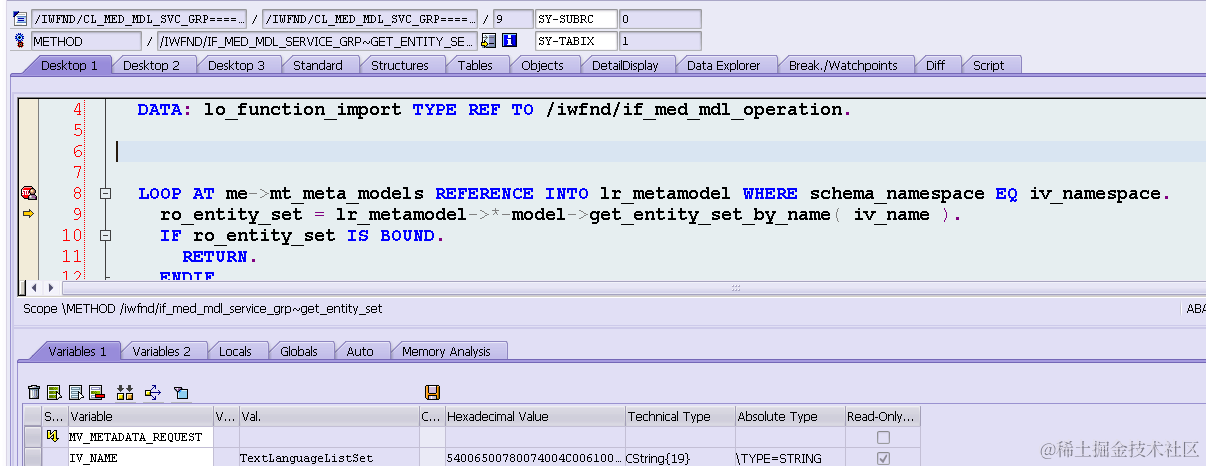1206x466 pixels.
Task: Click the METHOD event type icon
Action: (19, 41)
